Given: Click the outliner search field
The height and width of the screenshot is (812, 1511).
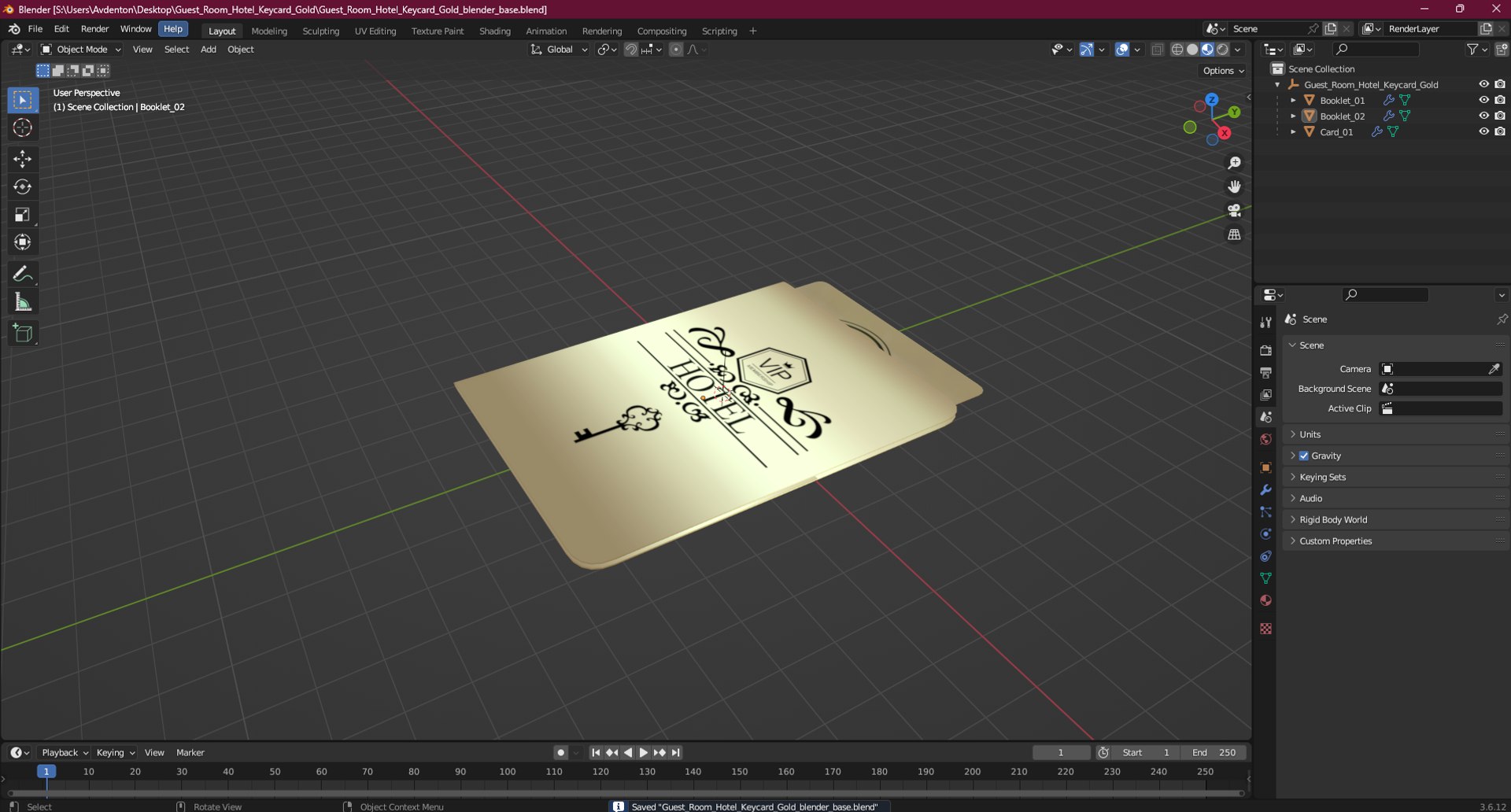Looking at the screenshot, I should coord(1376,50).
